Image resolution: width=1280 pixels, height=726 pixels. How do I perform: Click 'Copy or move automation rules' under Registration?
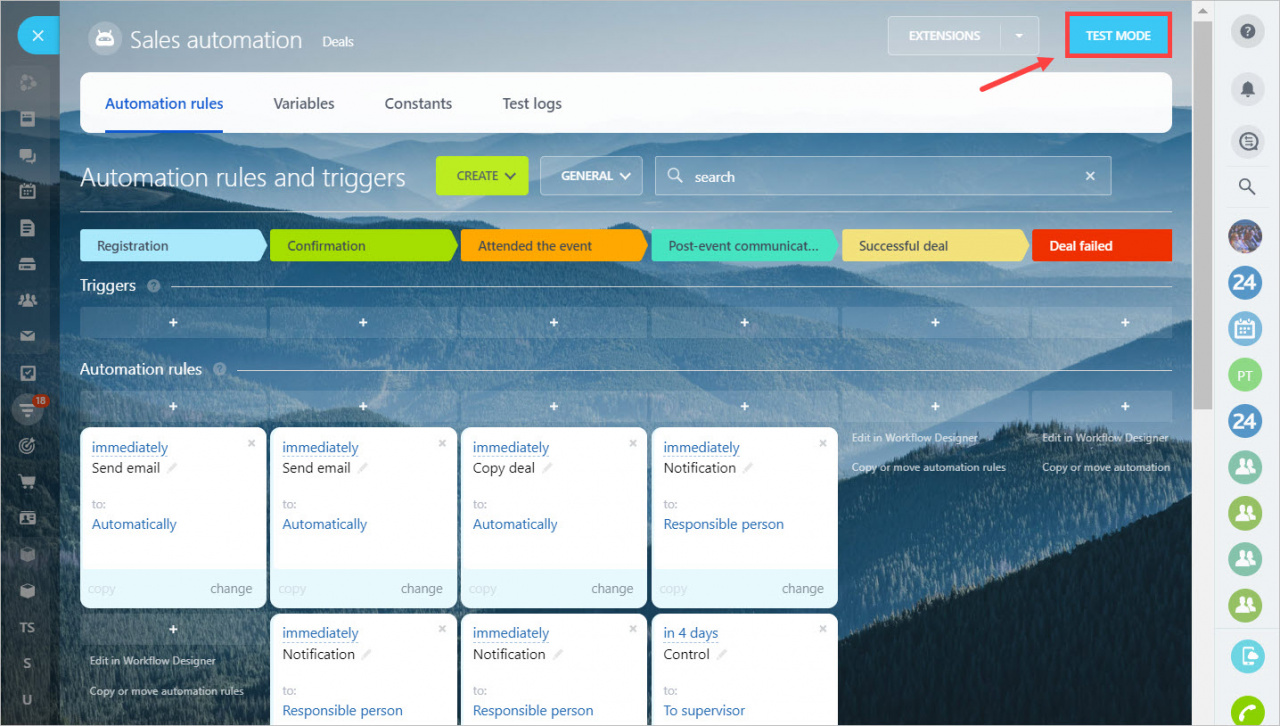(x=167, y=691)
